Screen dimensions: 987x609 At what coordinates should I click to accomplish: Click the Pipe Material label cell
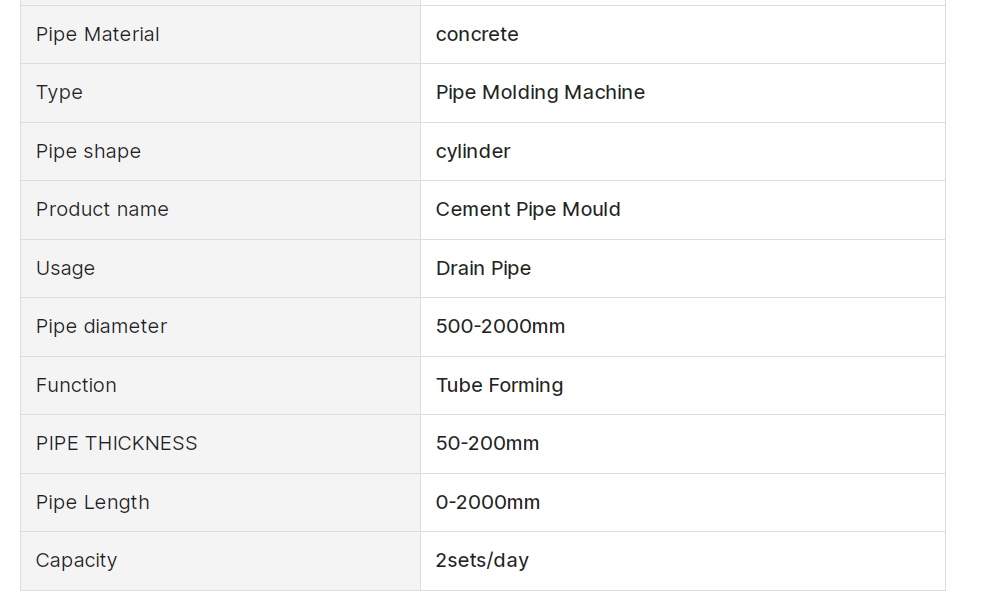coord(220,35)
